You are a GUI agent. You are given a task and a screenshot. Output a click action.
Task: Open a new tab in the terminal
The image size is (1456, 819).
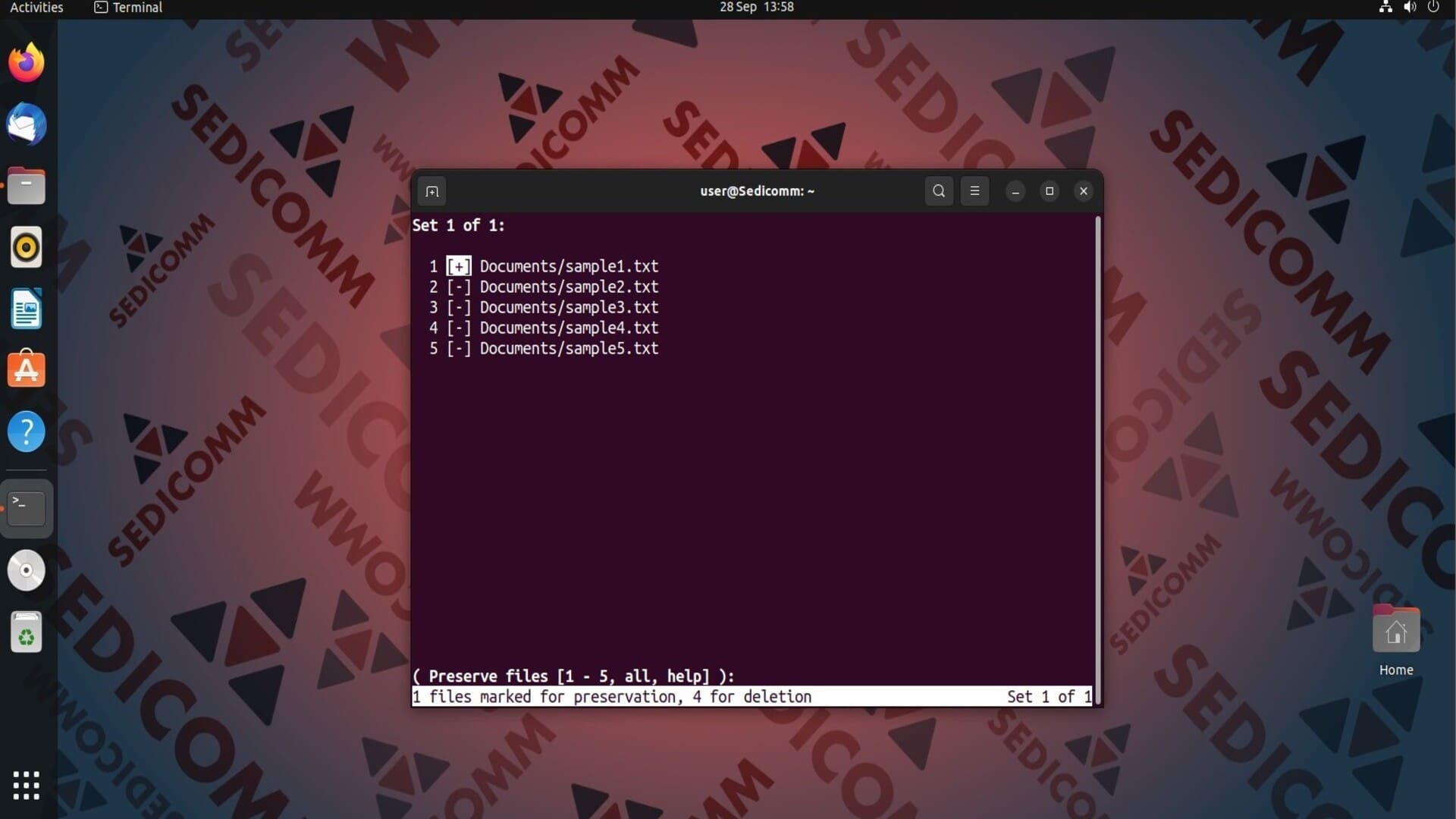pyautogui.click(x=432, y=191)
